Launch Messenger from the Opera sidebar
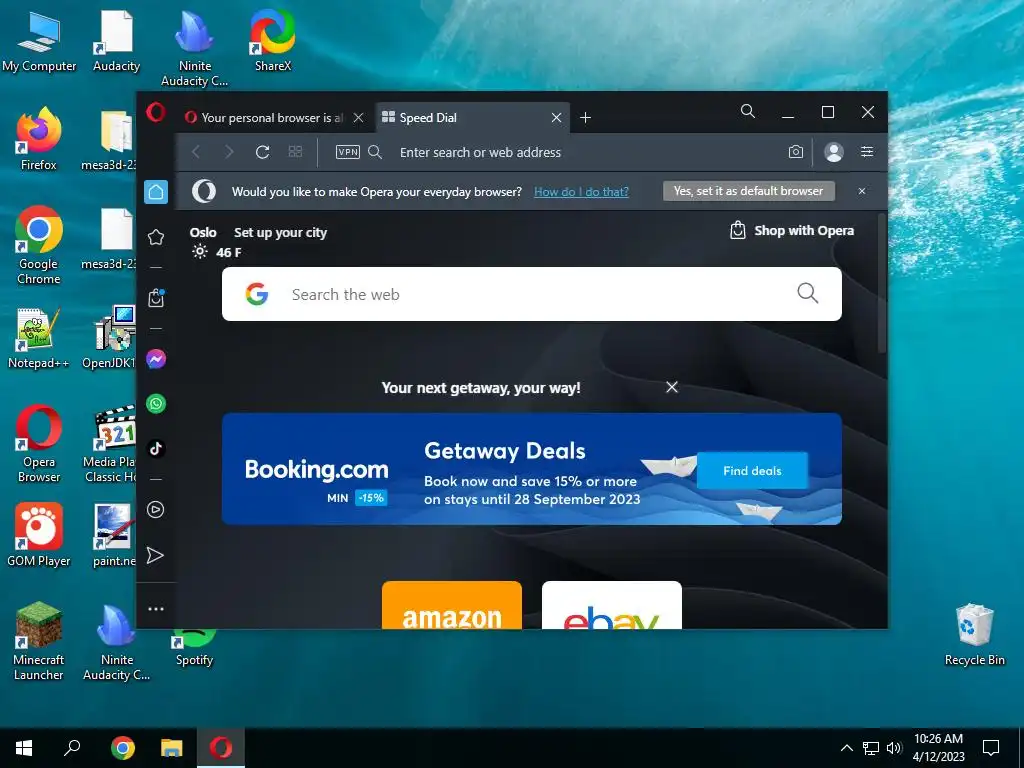This screenshot has width=1024, height=768. [x=156, y=359]
